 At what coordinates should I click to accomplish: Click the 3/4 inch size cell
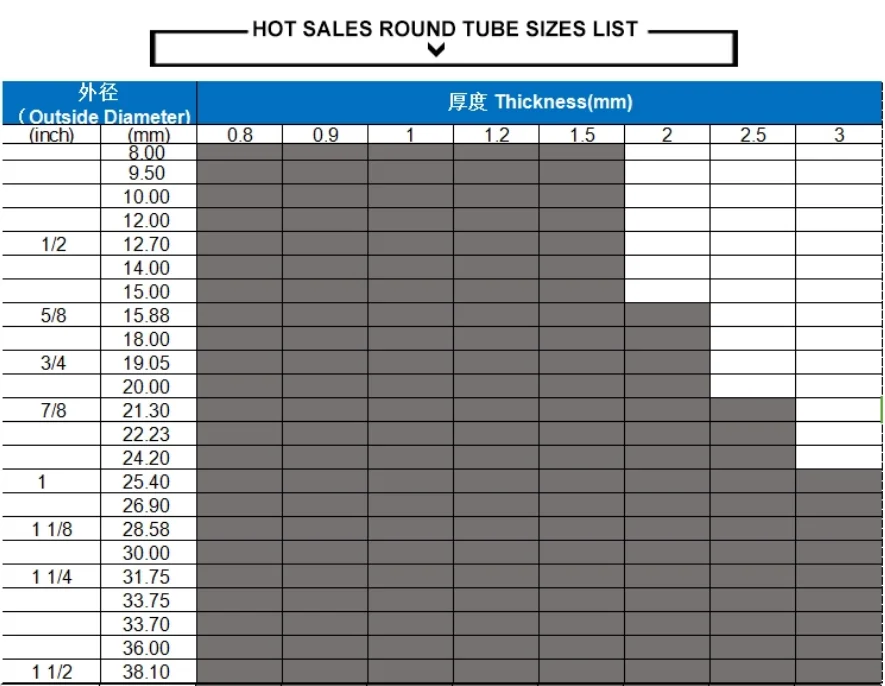(53, 363)
